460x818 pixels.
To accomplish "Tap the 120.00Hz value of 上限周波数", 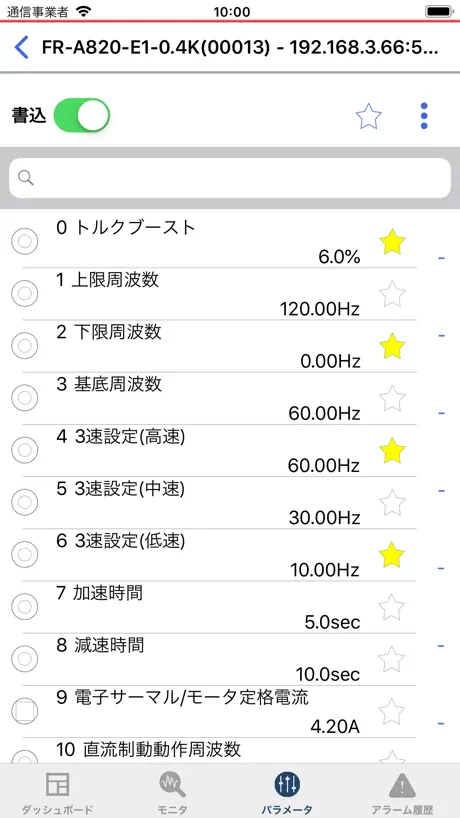I will tap(320, 309).
